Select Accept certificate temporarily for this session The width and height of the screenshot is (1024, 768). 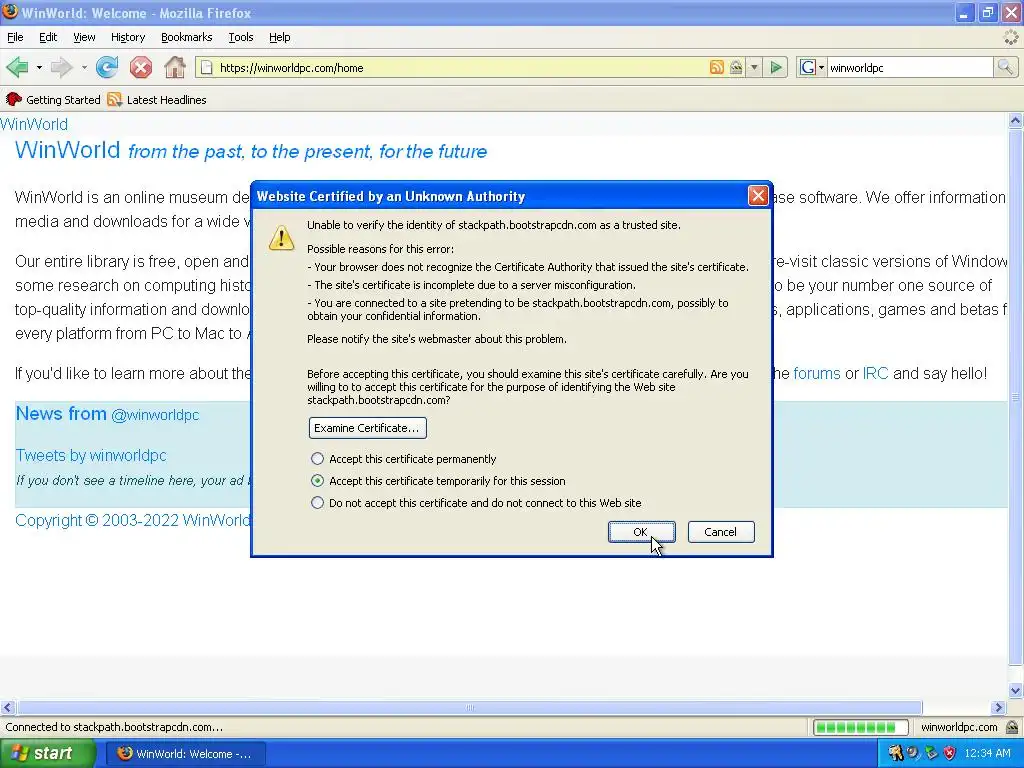(439, 481)
